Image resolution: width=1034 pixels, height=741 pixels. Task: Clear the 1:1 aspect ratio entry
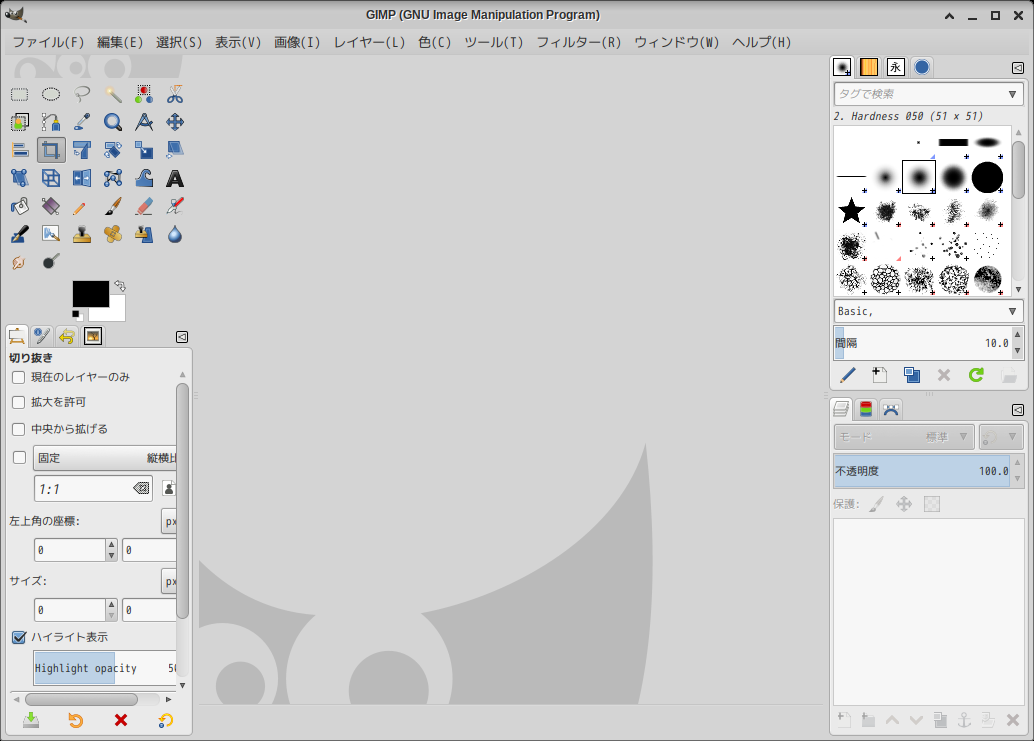coord(141,489)
